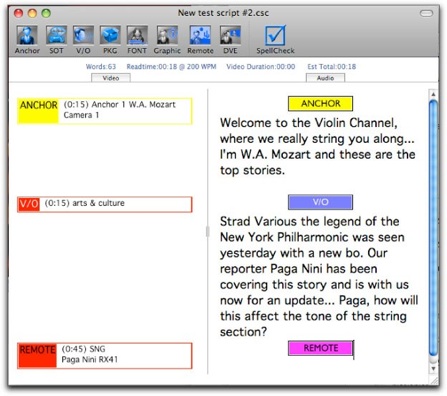Click the Est Total:00:18 text

[x=332, y=67]
